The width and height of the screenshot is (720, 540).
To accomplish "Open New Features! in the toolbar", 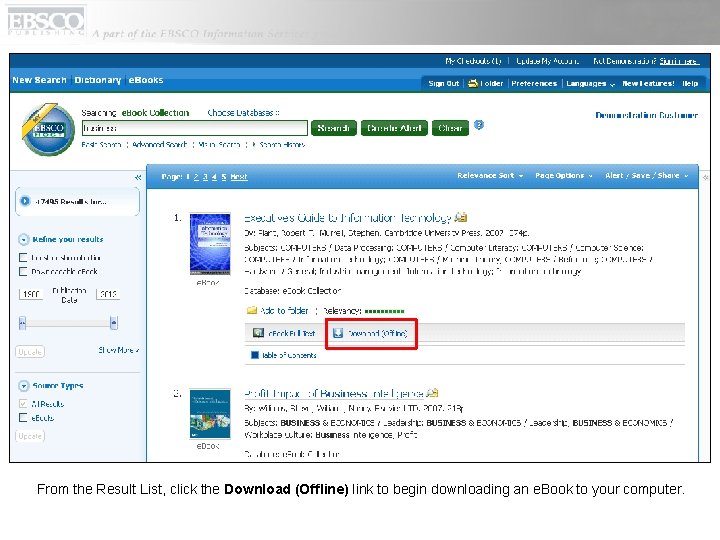I will coord(648,84).
